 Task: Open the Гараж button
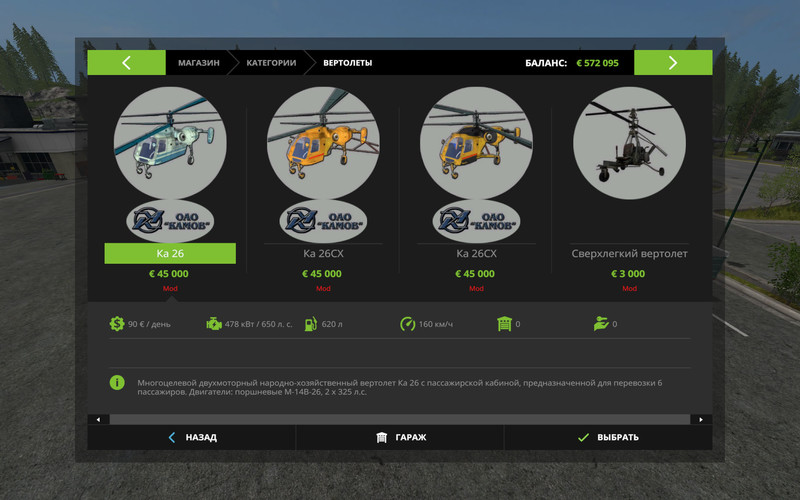(401, 437)
